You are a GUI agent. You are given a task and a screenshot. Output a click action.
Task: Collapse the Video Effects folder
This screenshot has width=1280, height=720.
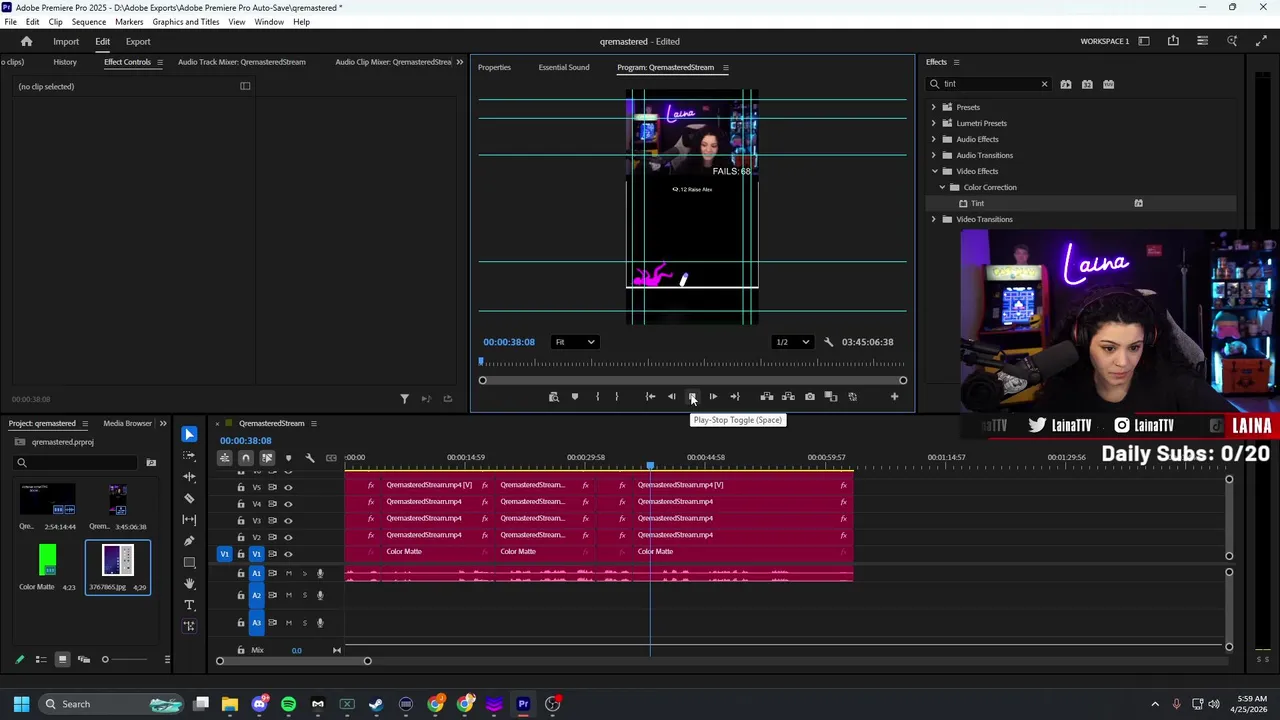click(934, 171)
